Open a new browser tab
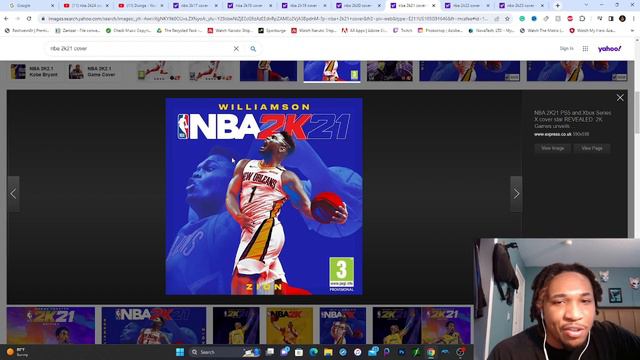 (x=558, y=6)
